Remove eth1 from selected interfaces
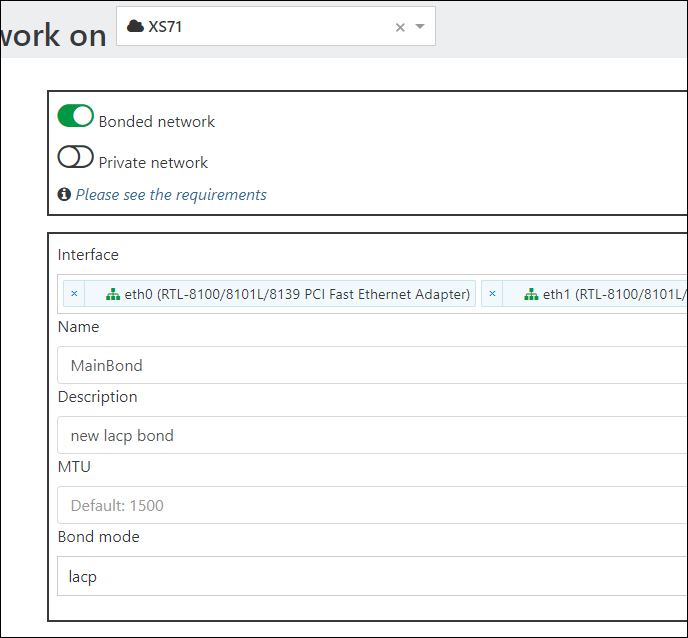The height and width of the screenshot is (638, 688). click(x=492, y=294)
